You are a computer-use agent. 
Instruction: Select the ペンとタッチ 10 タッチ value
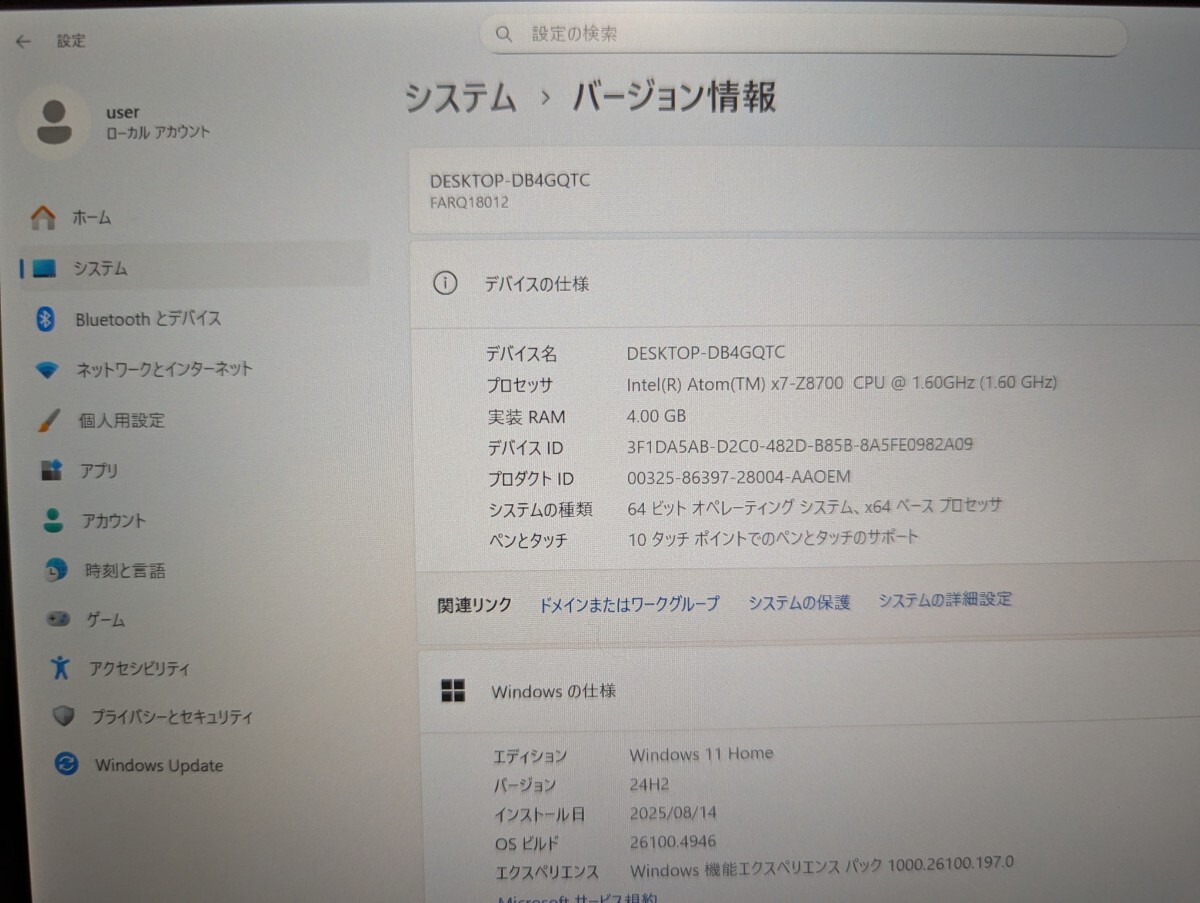point(774,537)
